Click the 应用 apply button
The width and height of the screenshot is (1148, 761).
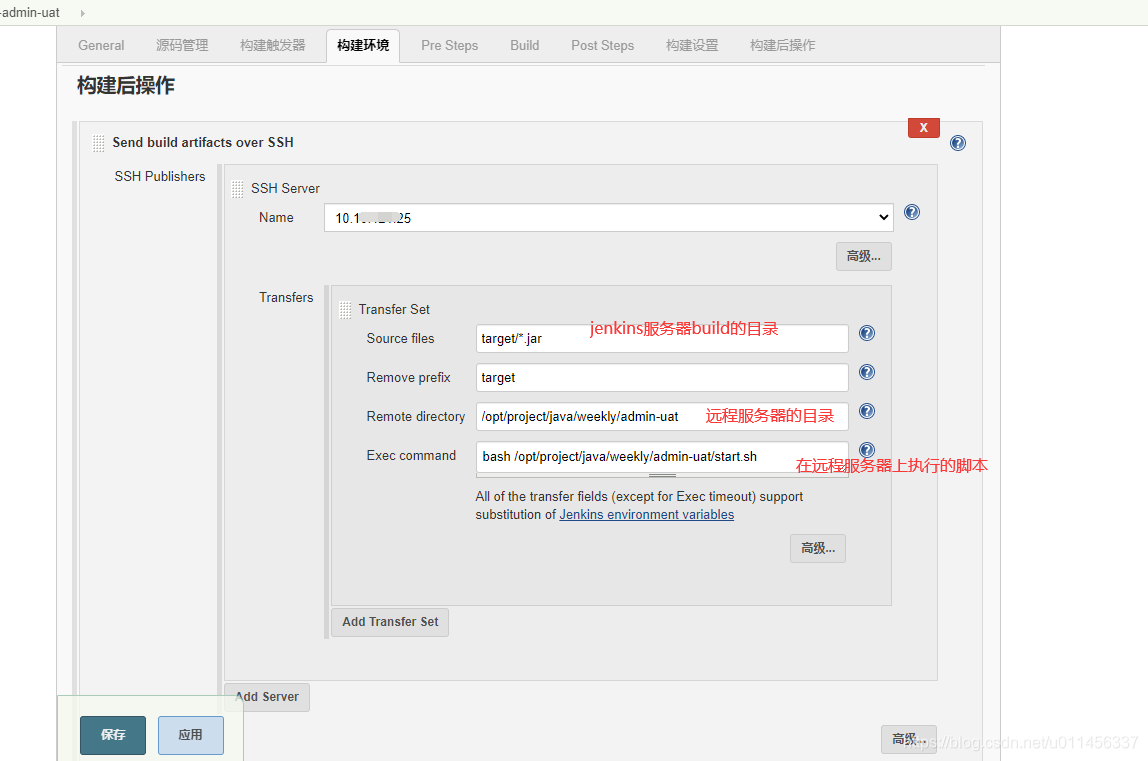(x=190, y=735)
